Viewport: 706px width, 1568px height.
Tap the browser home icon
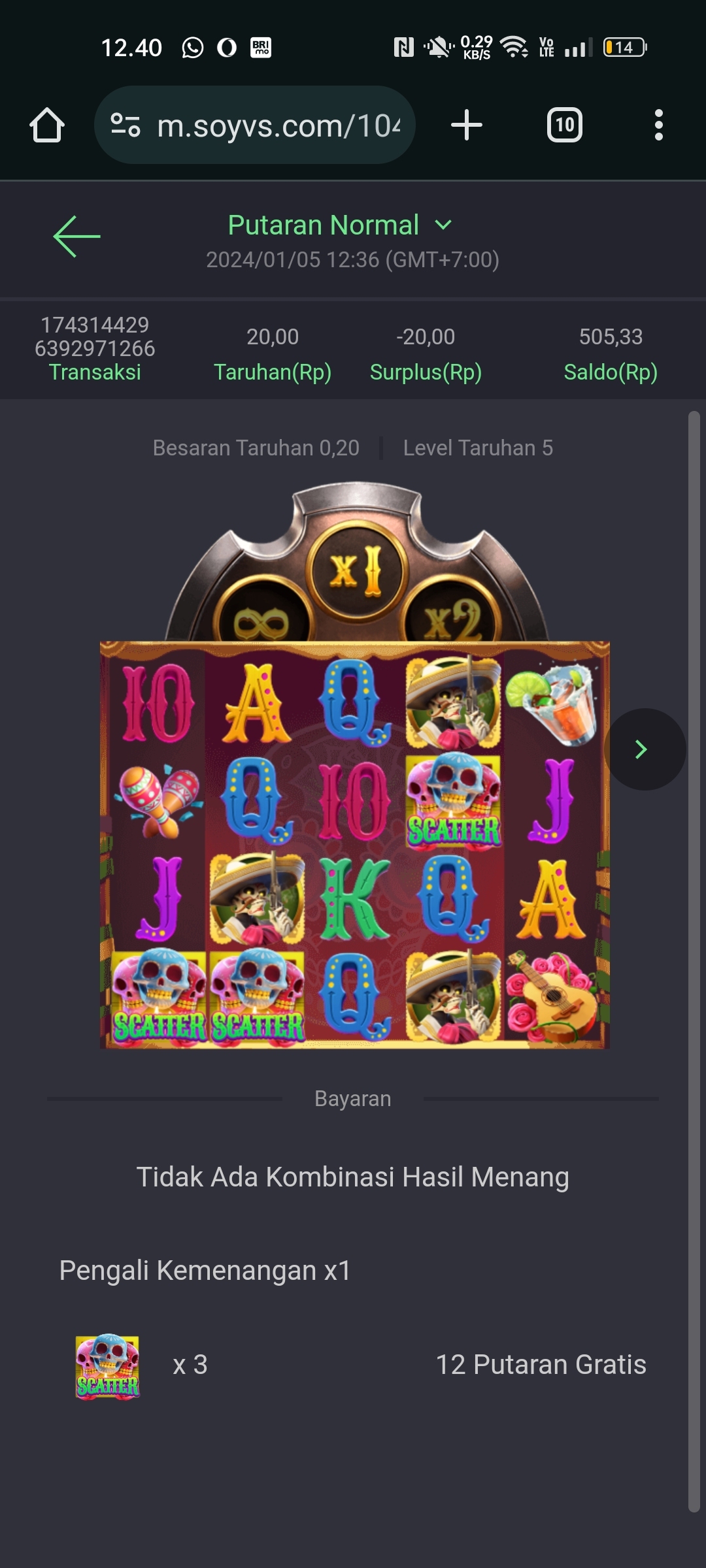(x=47, y=125)
